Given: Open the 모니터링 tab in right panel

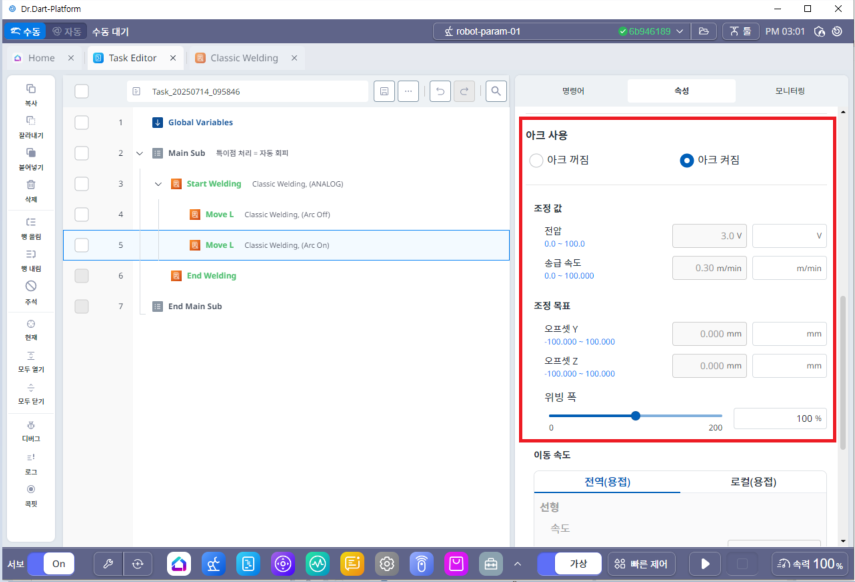Looking at the screenshot, I should 790,91.
